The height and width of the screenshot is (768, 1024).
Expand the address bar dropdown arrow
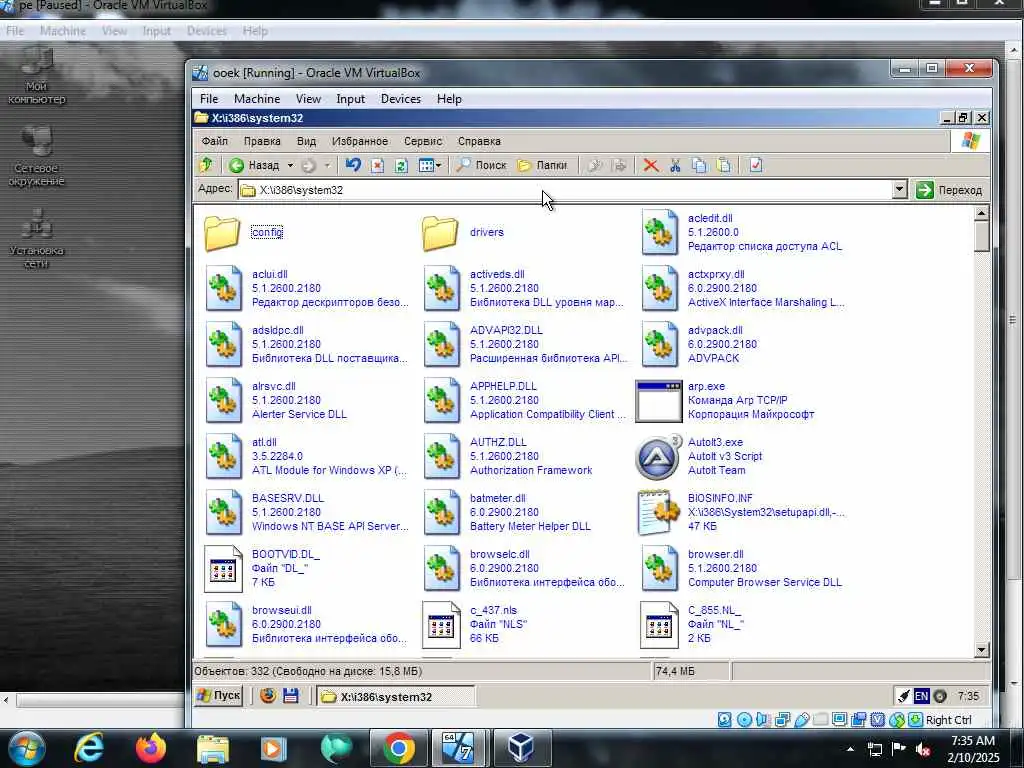click(899, 189)
